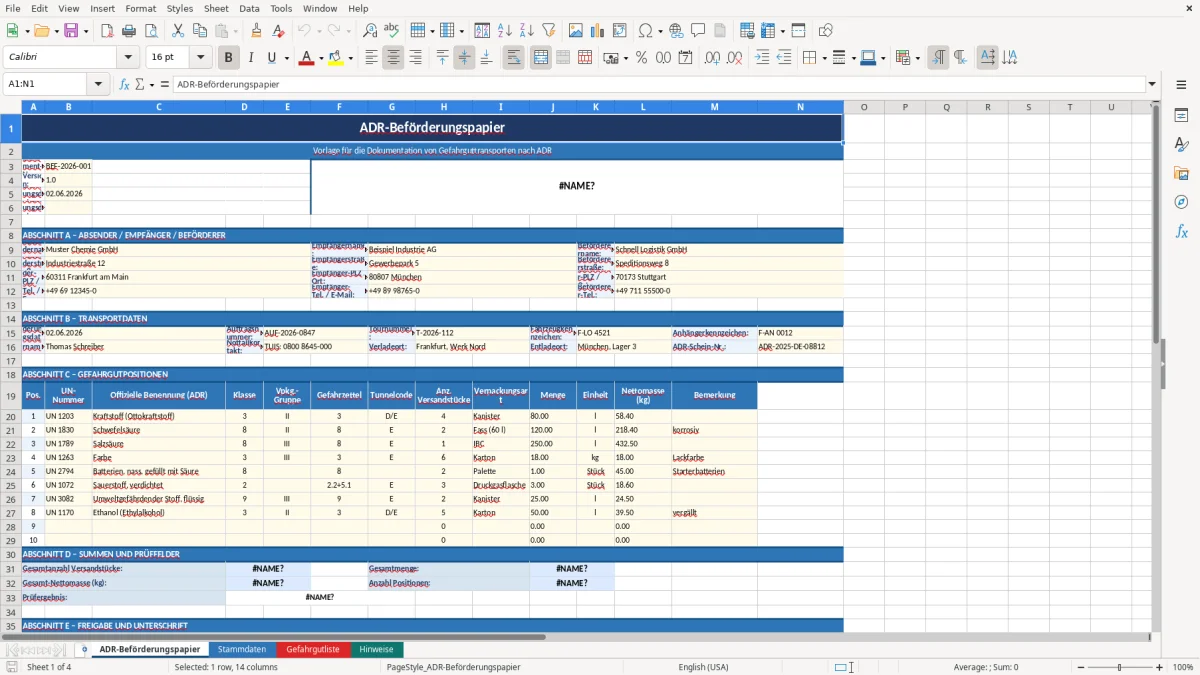The height and width of the screenshot is (675, 1200).
Task: Adjust the zoom slider in the status bar
Action: [x=1119, y=667]
